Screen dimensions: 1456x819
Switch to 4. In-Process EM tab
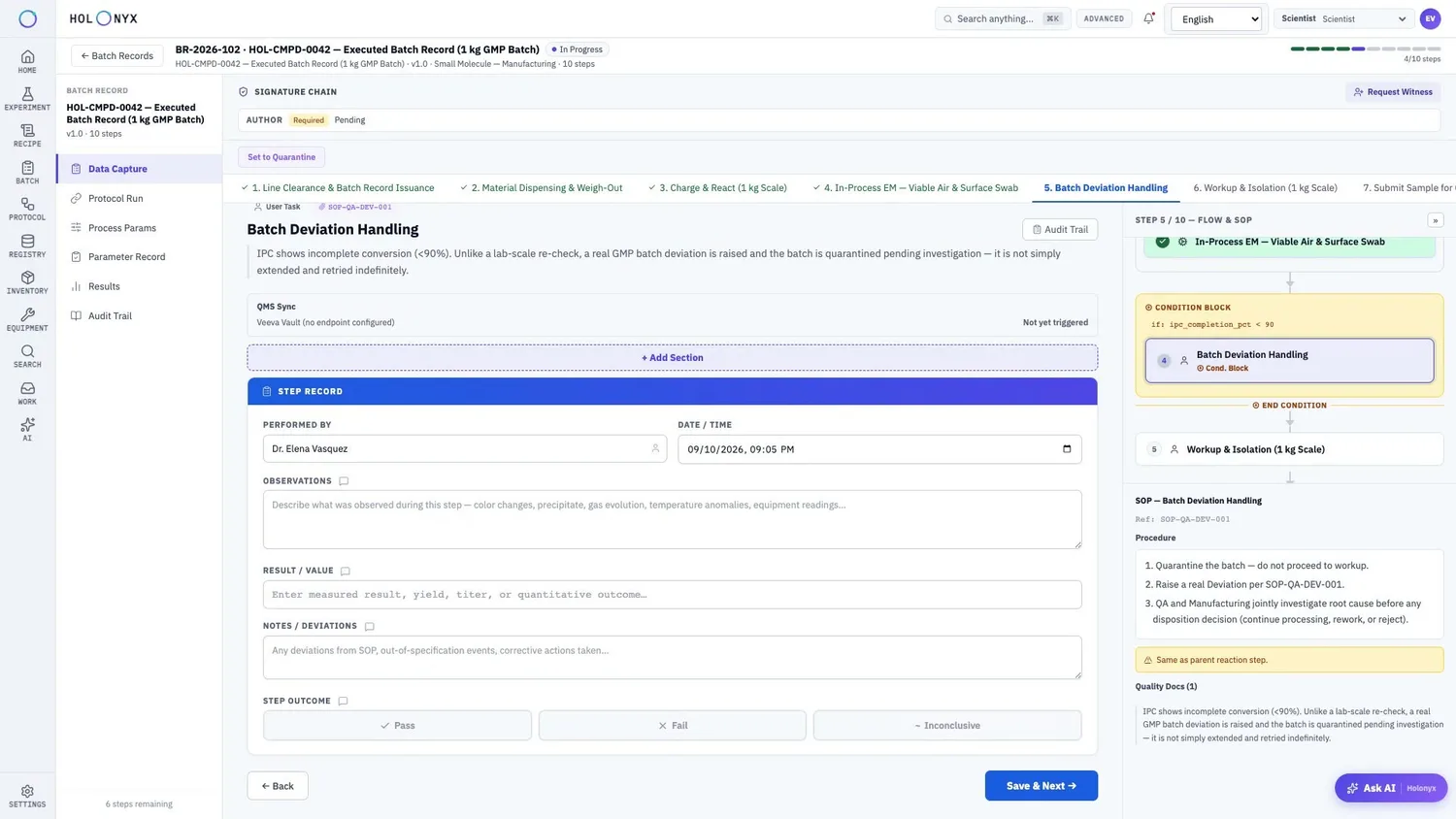(915, 187)
